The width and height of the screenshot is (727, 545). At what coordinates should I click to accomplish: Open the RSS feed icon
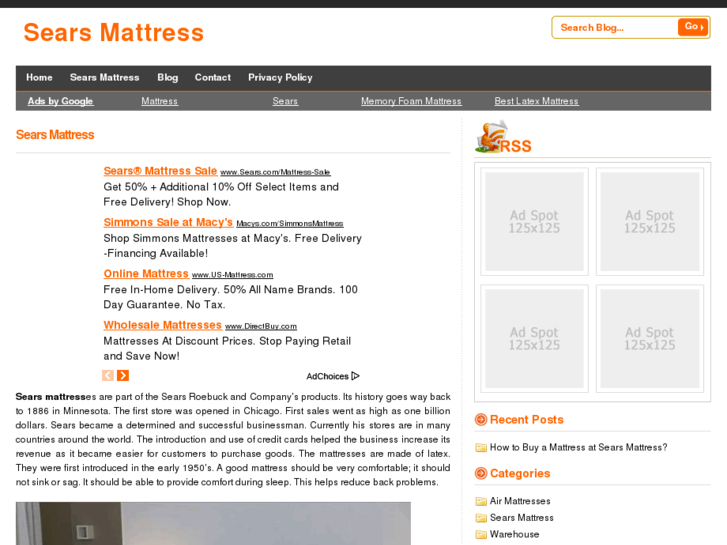click(491, 136)
